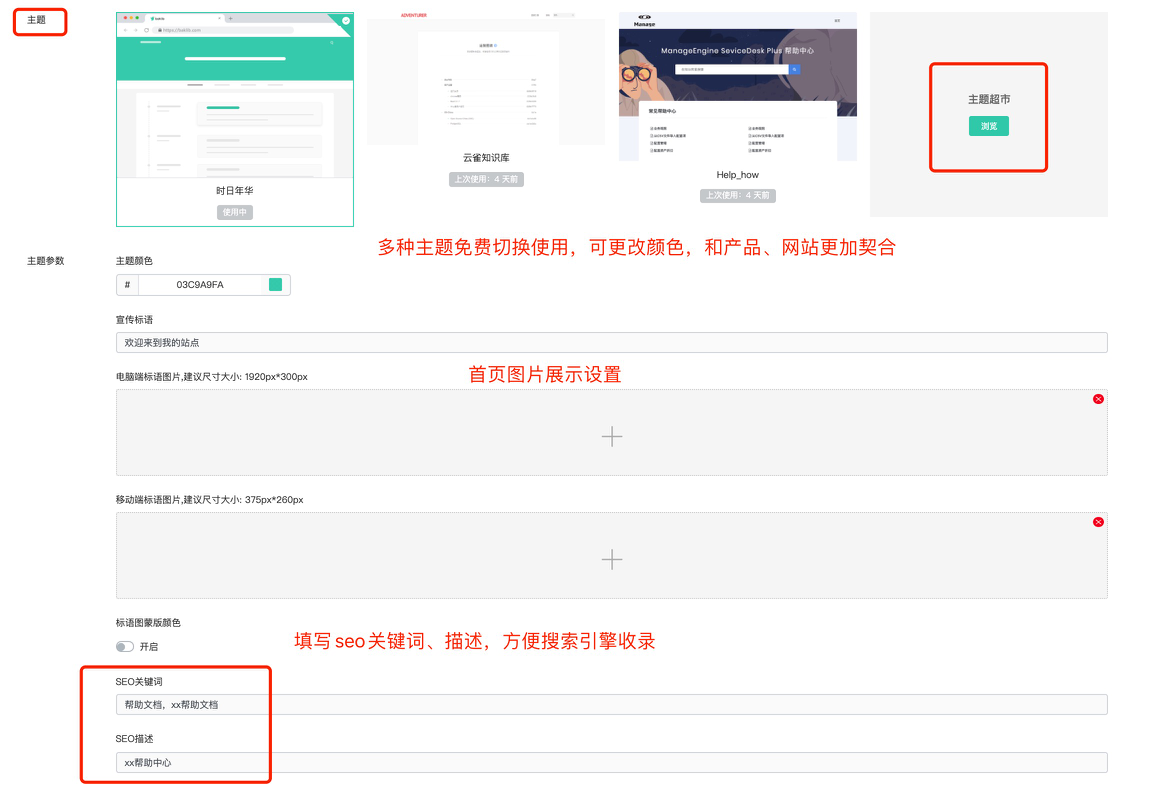Toggle the 标语图蒙版颜色 开启 switch
This screenshot has width=1154, height=787.
[124, 646]
